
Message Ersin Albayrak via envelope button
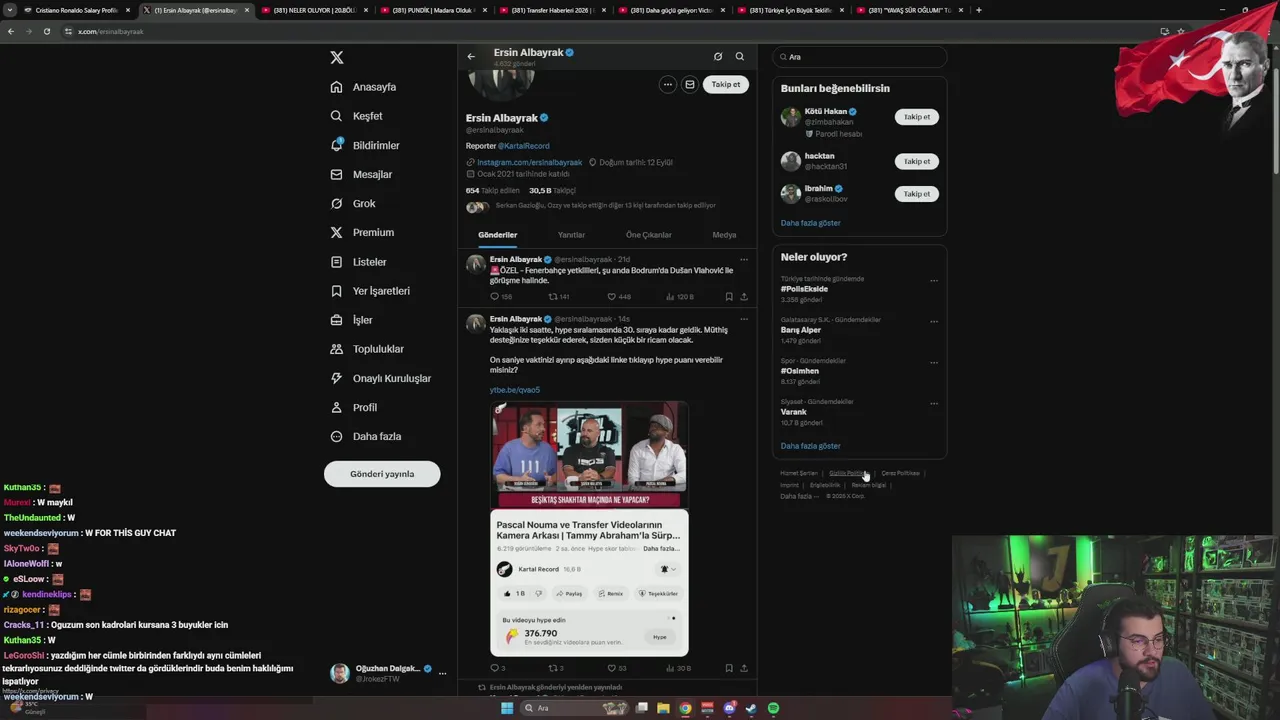click(x=690, y=85)
